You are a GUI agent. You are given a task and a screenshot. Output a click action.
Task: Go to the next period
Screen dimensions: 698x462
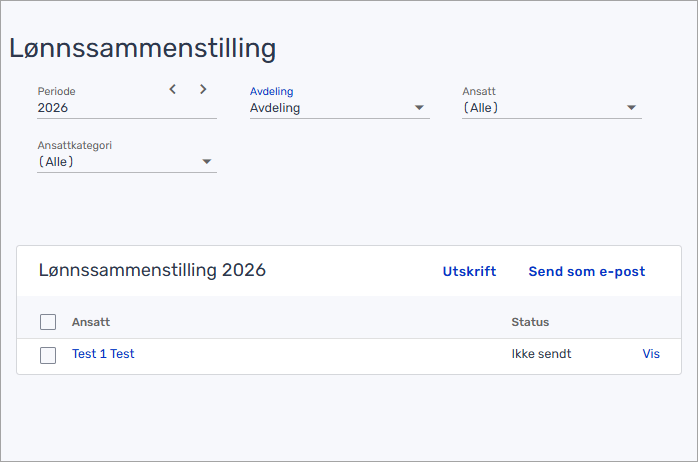(x=203, y=89)
